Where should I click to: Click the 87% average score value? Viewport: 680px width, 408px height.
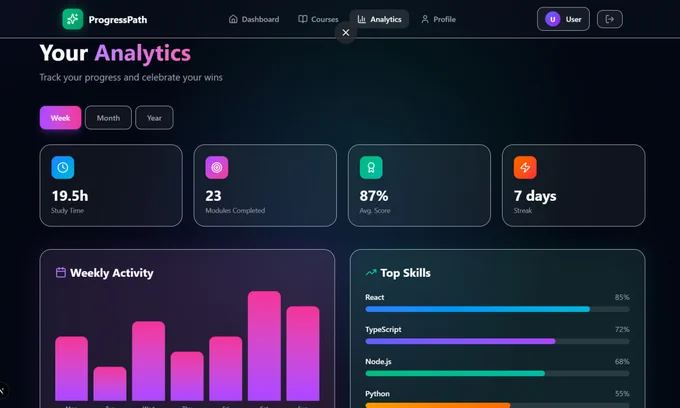coord(374,196)
